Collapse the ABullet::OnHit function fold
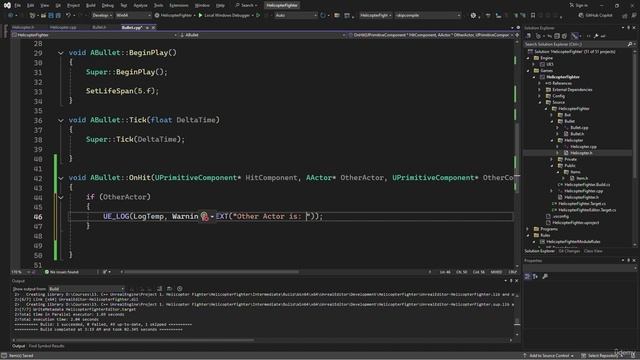This screenshot has width=640, height=360. (61, 178)
